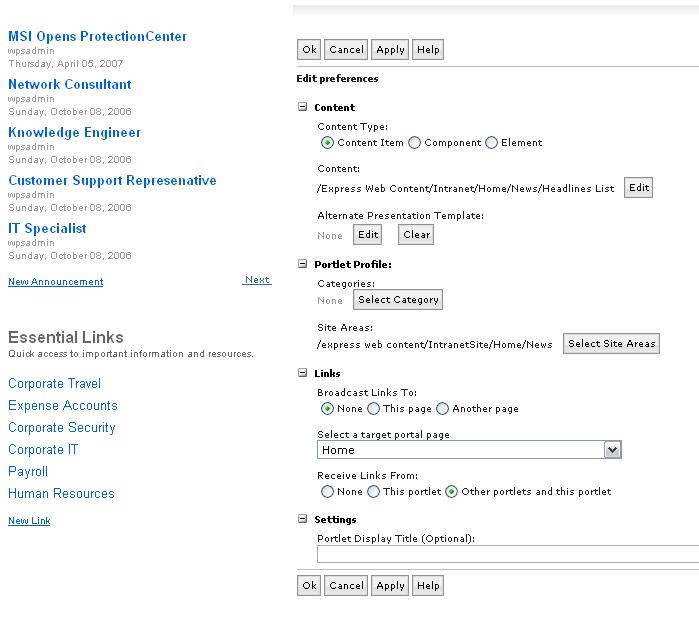Clear the Alternate Presentation Template
Viewport: 699px width, 620px height.
(x=416, y=235)
